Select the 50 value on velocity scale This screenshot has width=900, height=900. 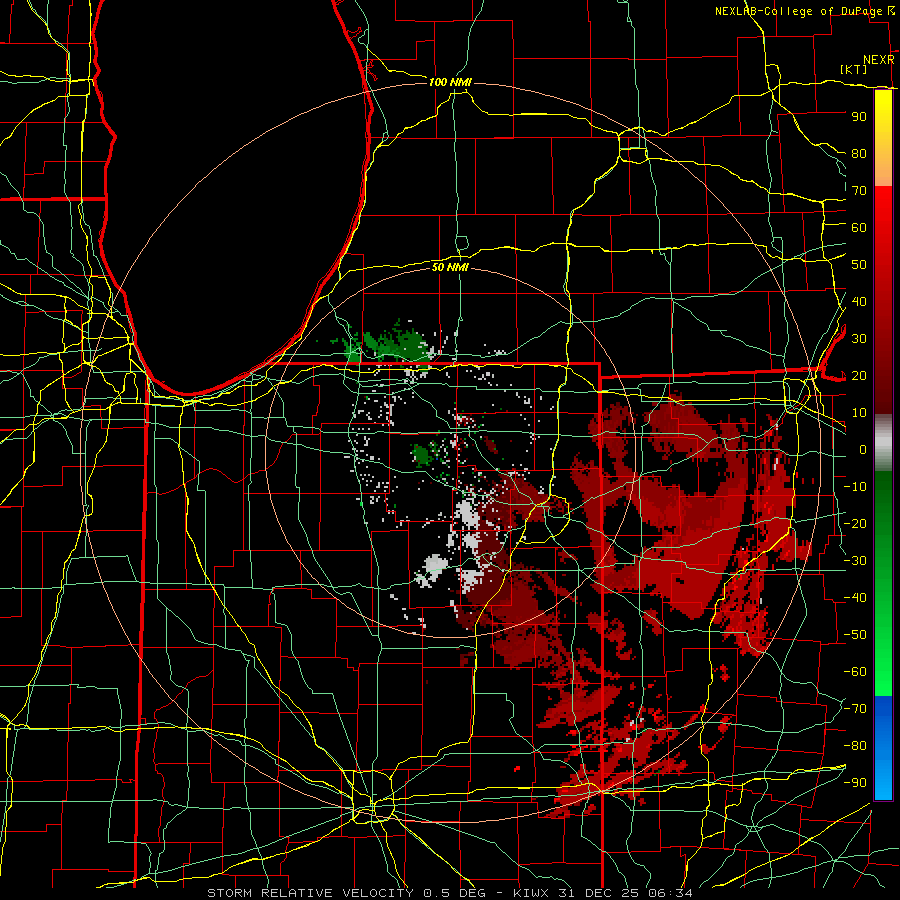[x=859, y=265]
